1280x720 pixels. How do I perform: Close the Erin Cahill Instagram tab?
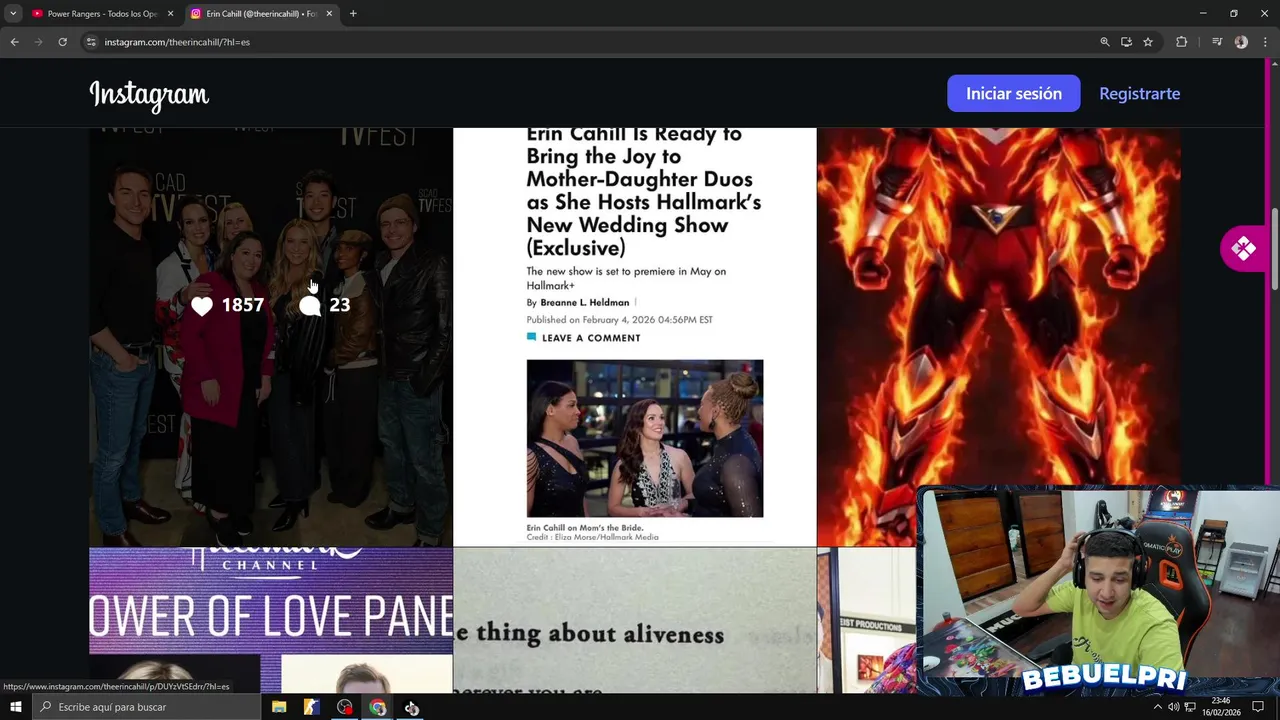point(329,14)
